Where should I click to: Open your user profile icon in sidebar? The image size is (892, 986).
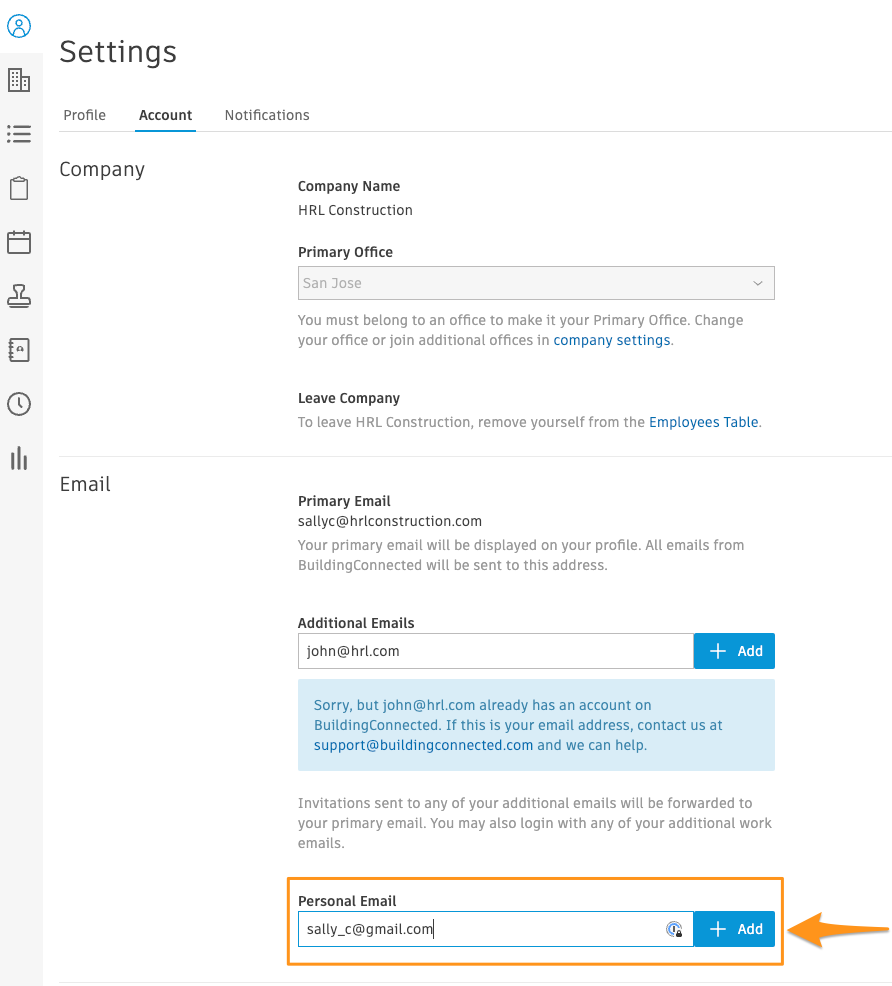point(19,26)
